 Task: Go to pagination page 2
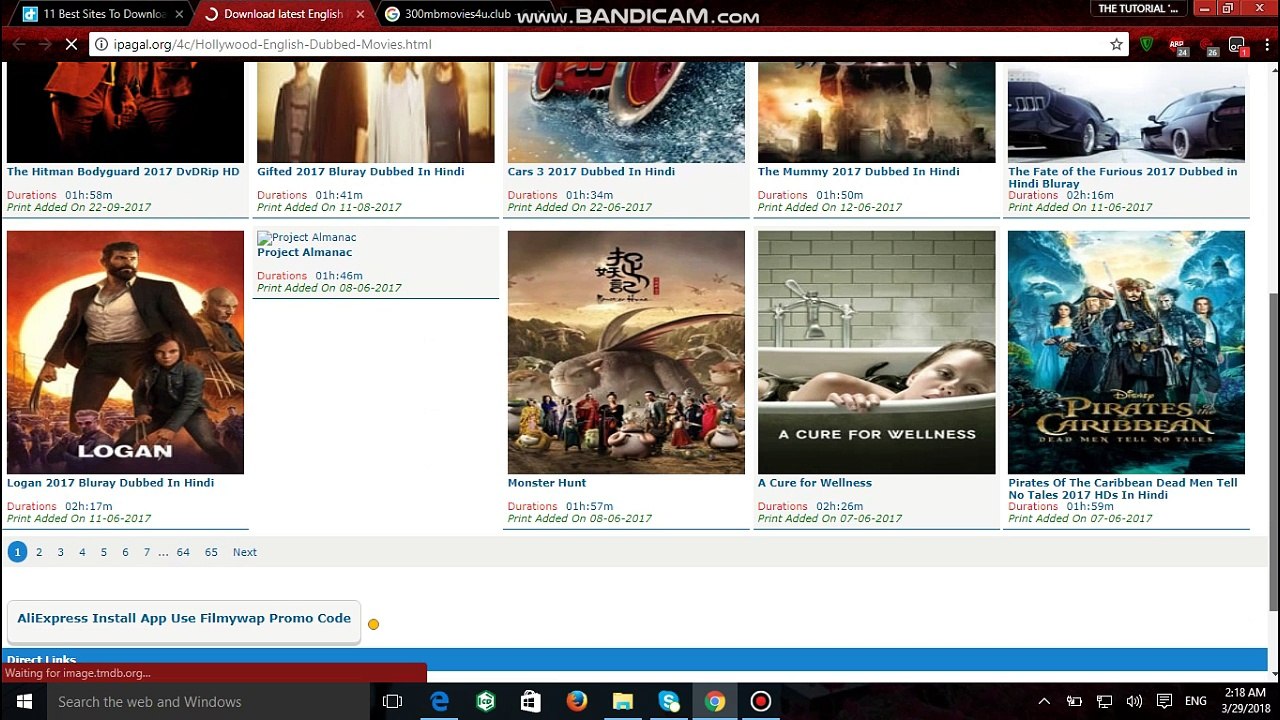pyautogui.click(x=39, y=552)
